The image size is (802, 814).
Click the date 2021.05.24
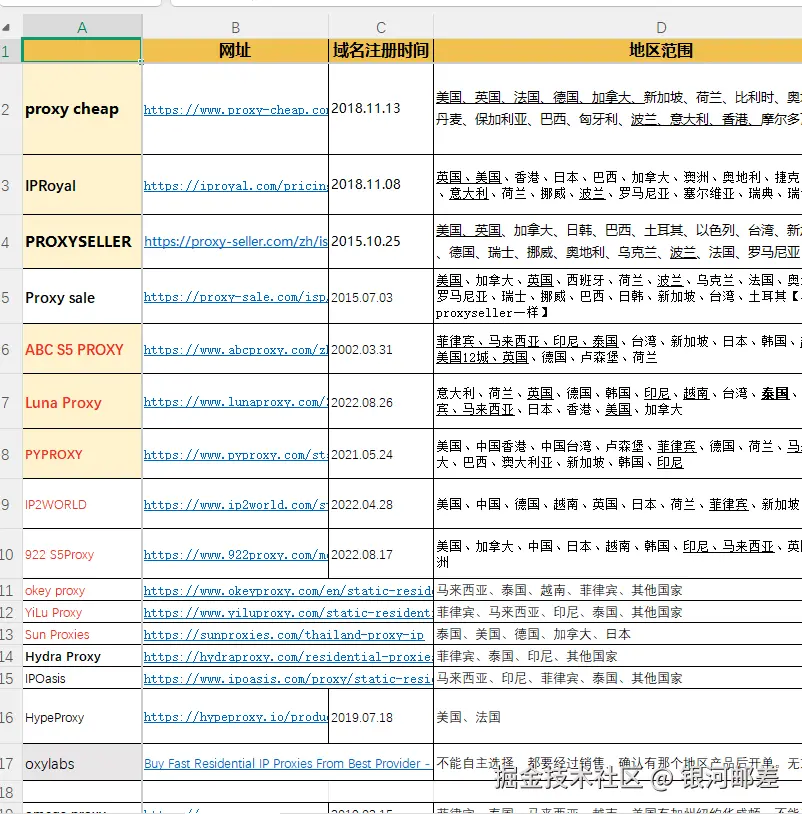[362, 454]
